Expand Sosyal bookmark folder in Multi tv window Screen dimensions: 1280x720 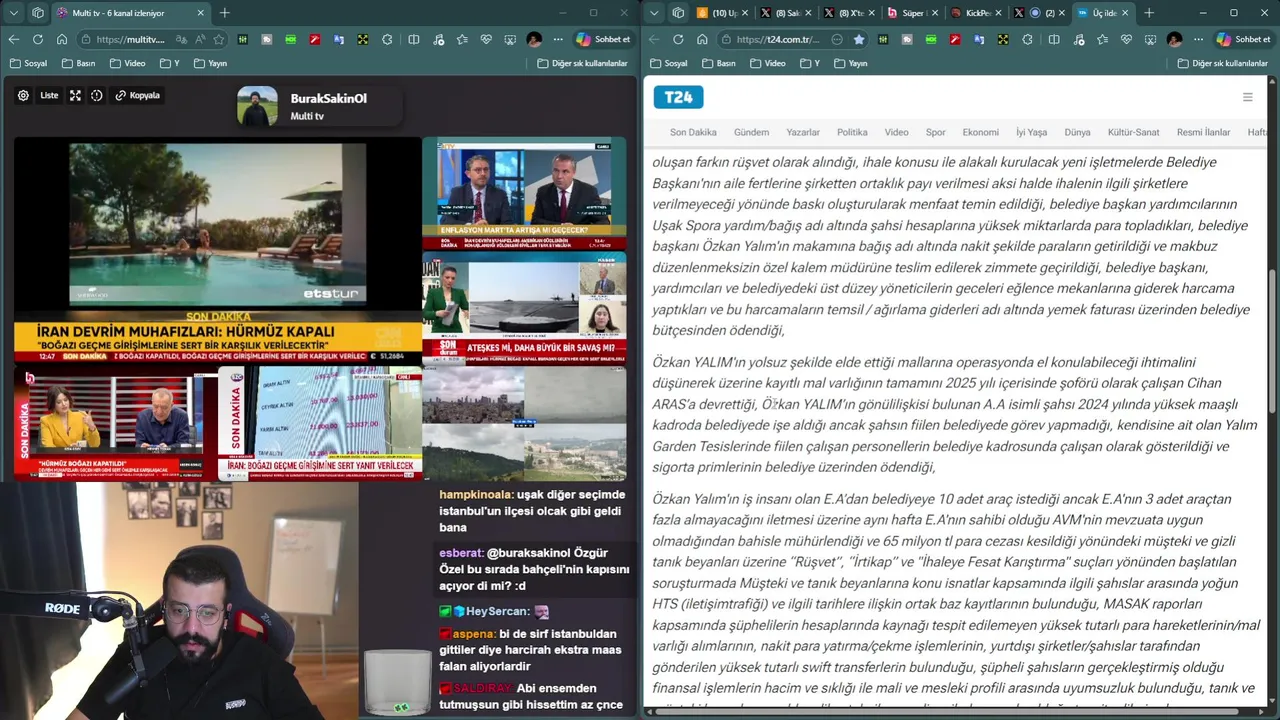click(x=28, y=63)
